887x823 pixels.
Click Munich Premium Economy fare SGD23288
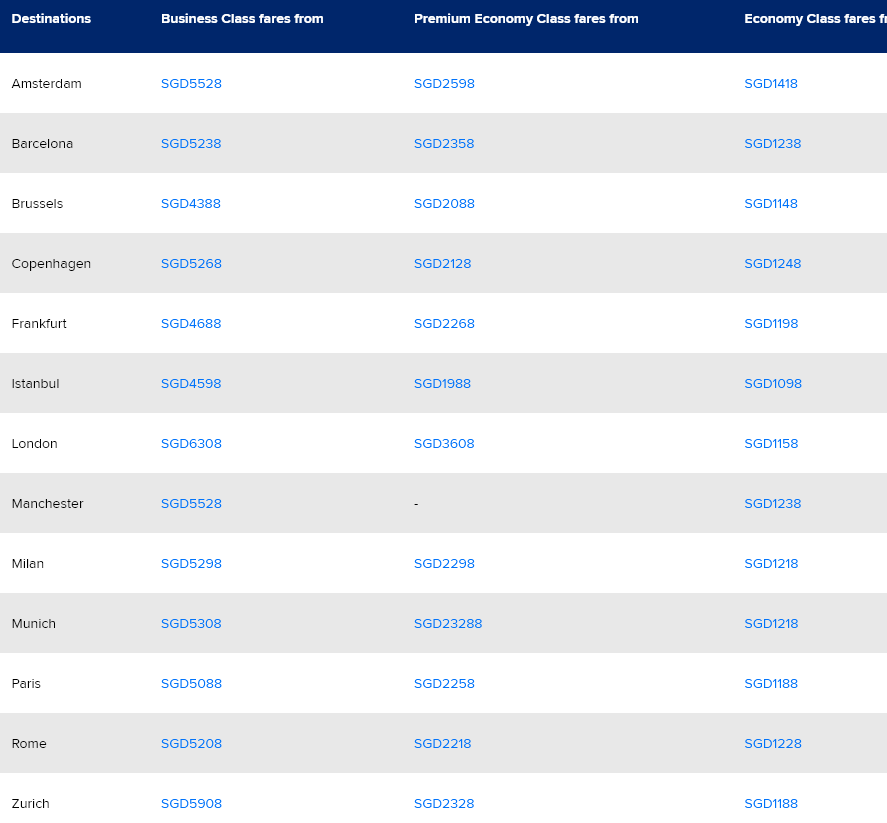click(x=448, y=624)
